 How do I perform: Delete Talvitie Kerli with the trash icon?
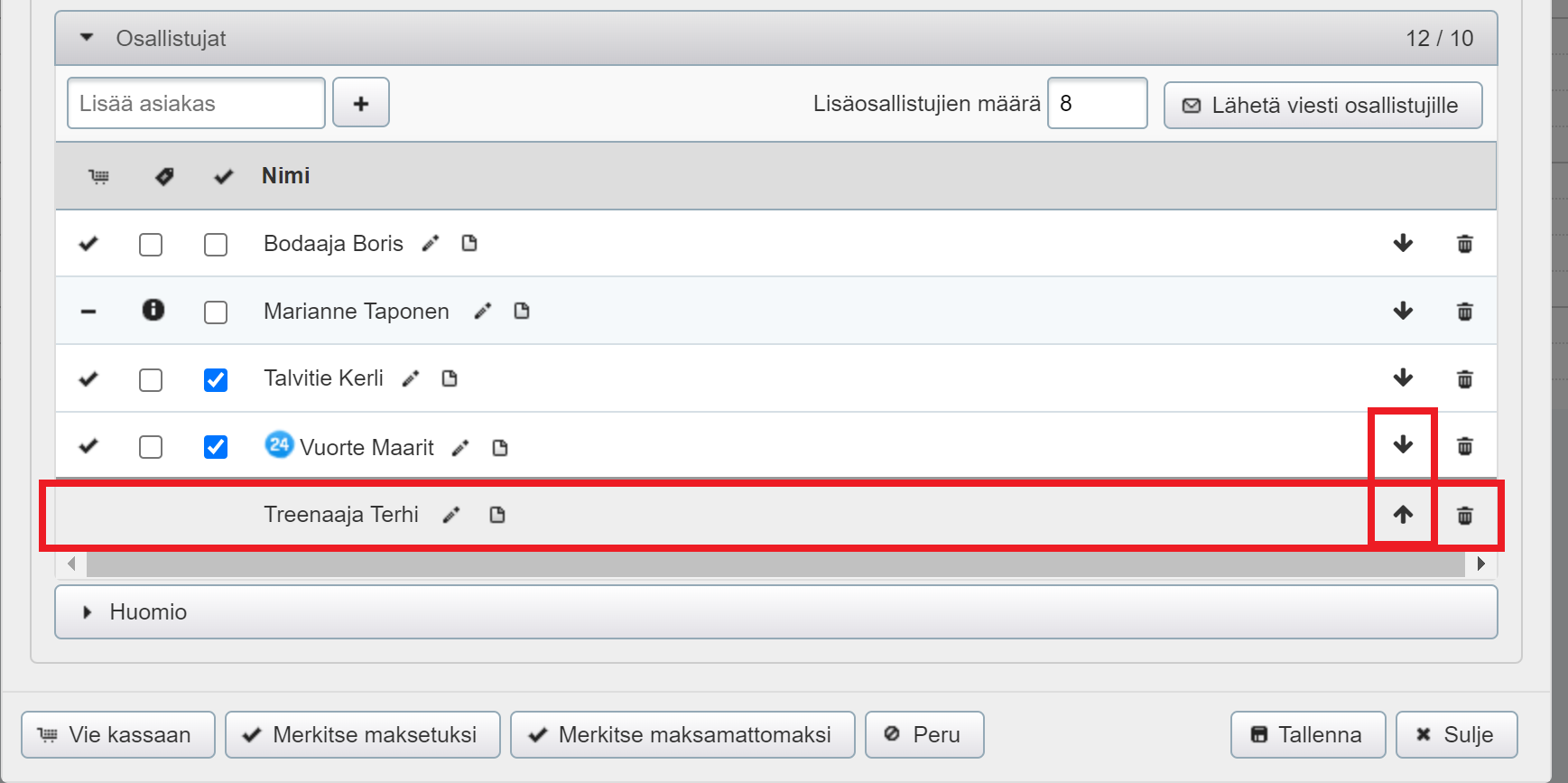point(1464,379)
